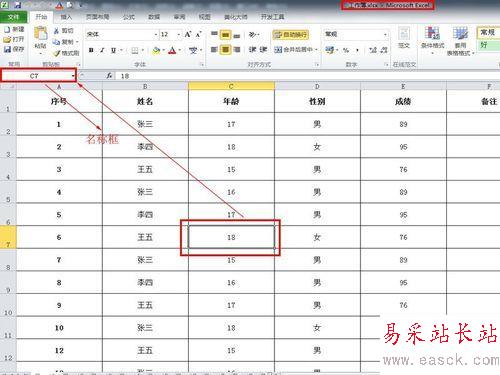Toggle Center horizontal alignment (highlighted)
Viewport: 500px width, 375px height.
click(226, 50)
